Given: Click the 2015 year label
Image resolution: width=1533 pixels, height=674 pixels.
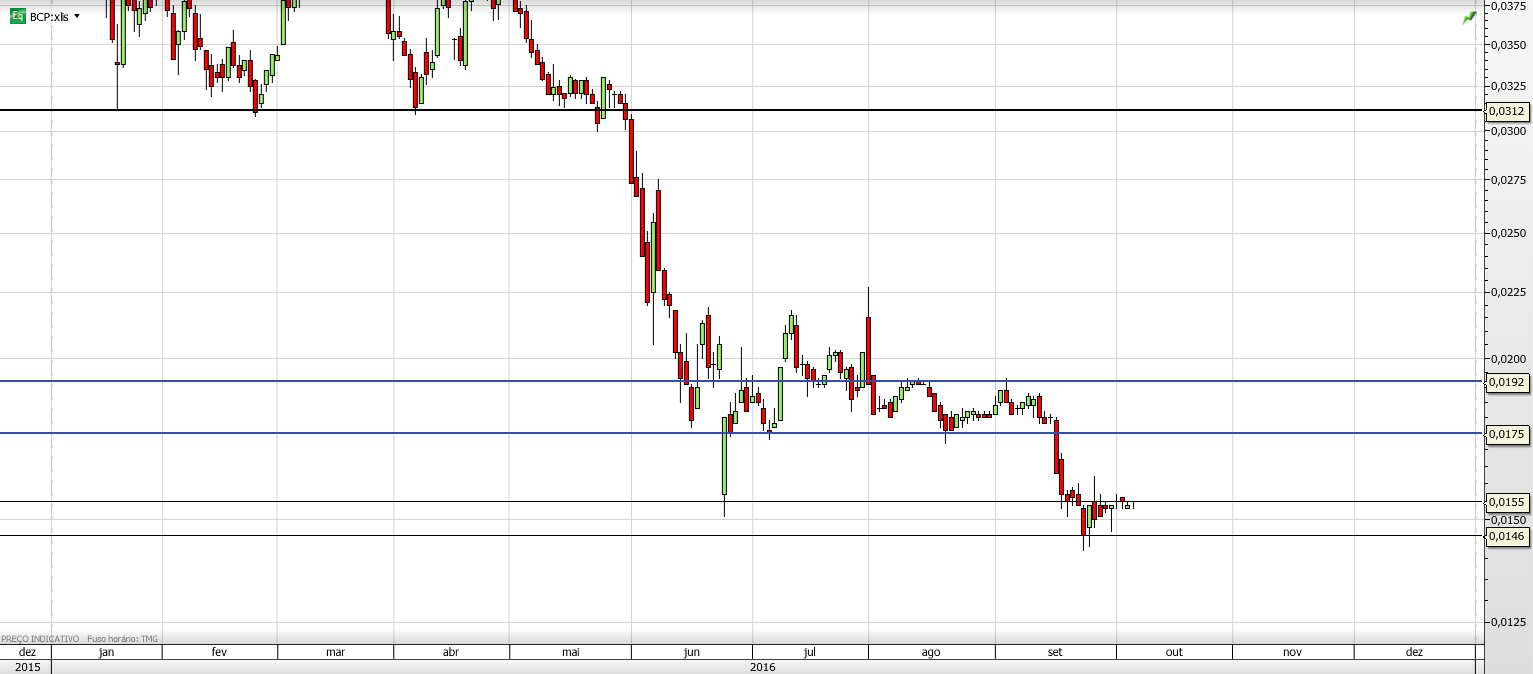Looking at the screenshot, I should (x=27, y=667).
